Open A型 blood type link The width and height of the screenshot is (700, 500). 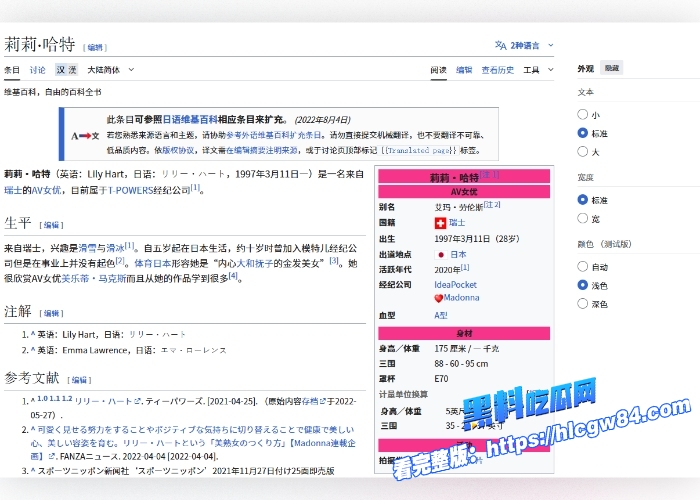(441, 315)
